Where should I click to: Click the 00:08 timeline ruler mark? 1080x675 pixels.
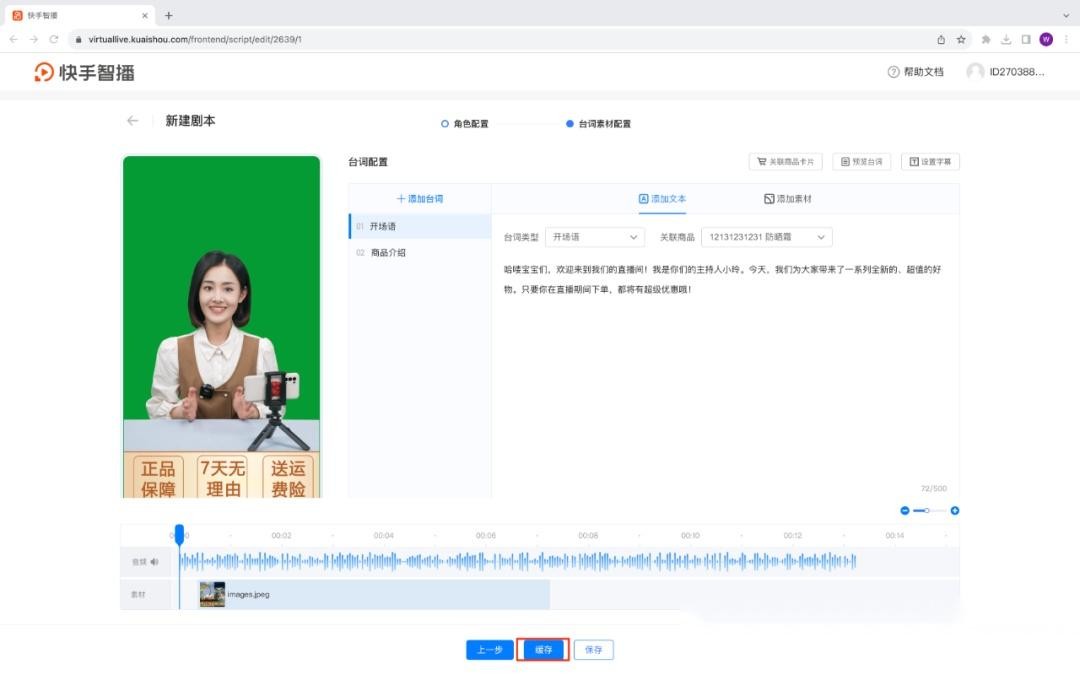(588, 535)
